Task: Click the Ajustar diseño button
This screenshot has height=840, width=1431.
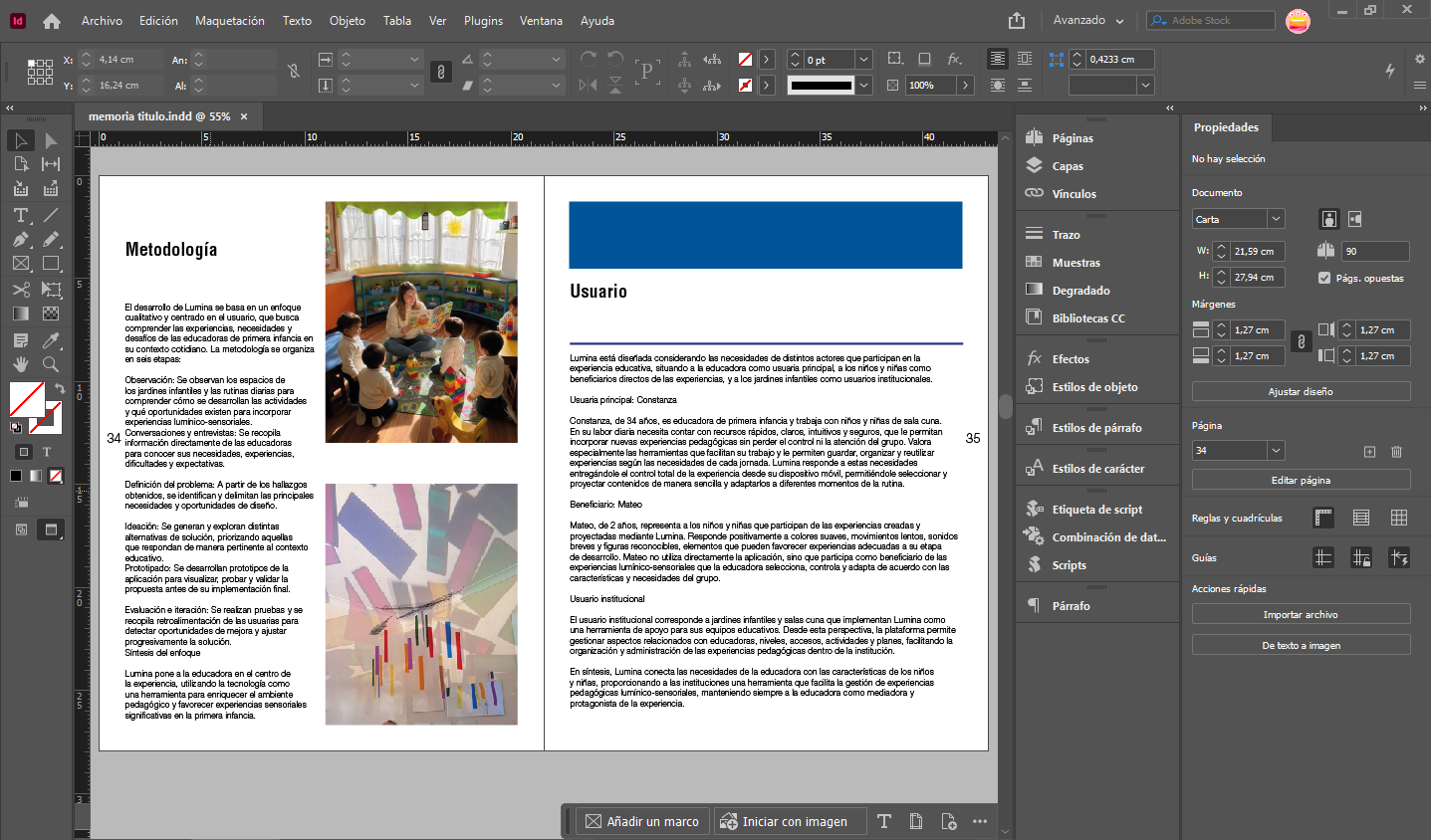Action: coord(1301,391)
